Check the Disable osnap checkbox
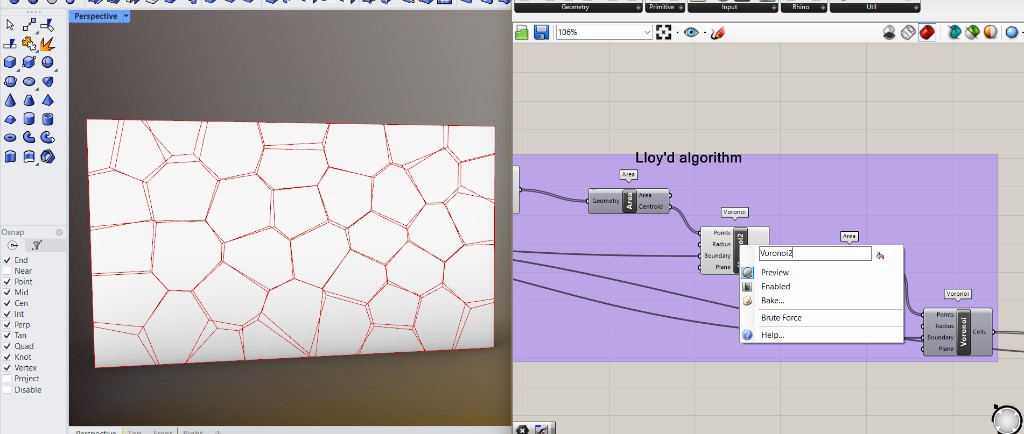Image resolution: width=1024 pixels, height=434 pixels. [7, 390]
